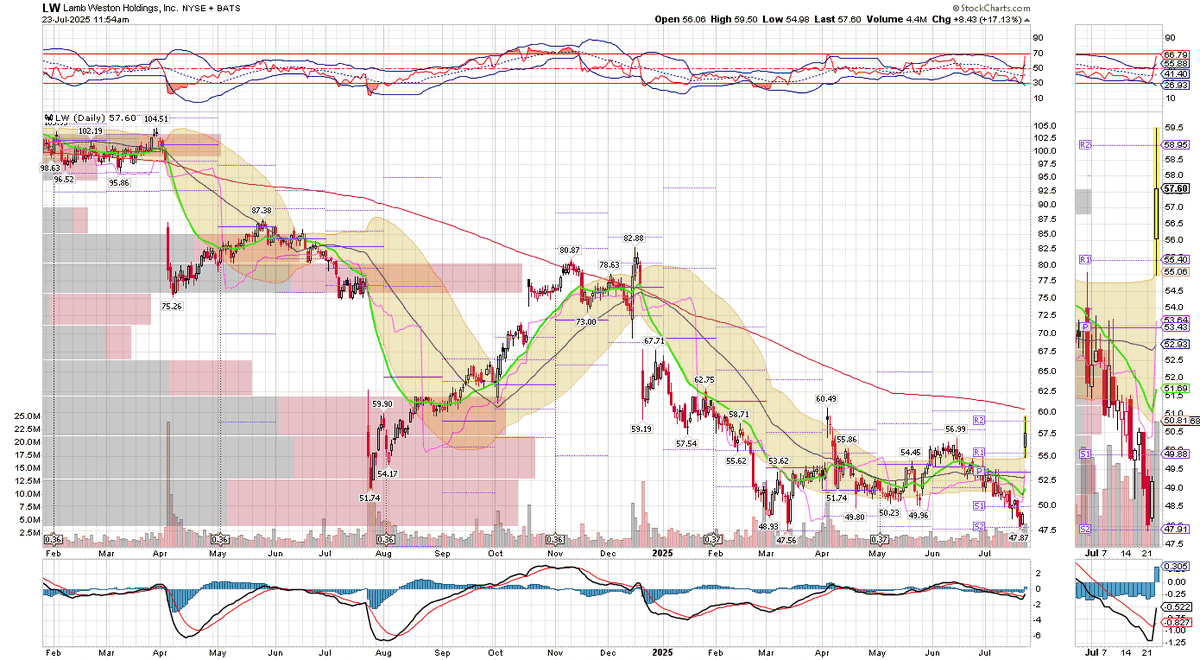This screenshot has height=660, width=1200.
Task: Click the 59.19 price low annotation
Action: 641,428
